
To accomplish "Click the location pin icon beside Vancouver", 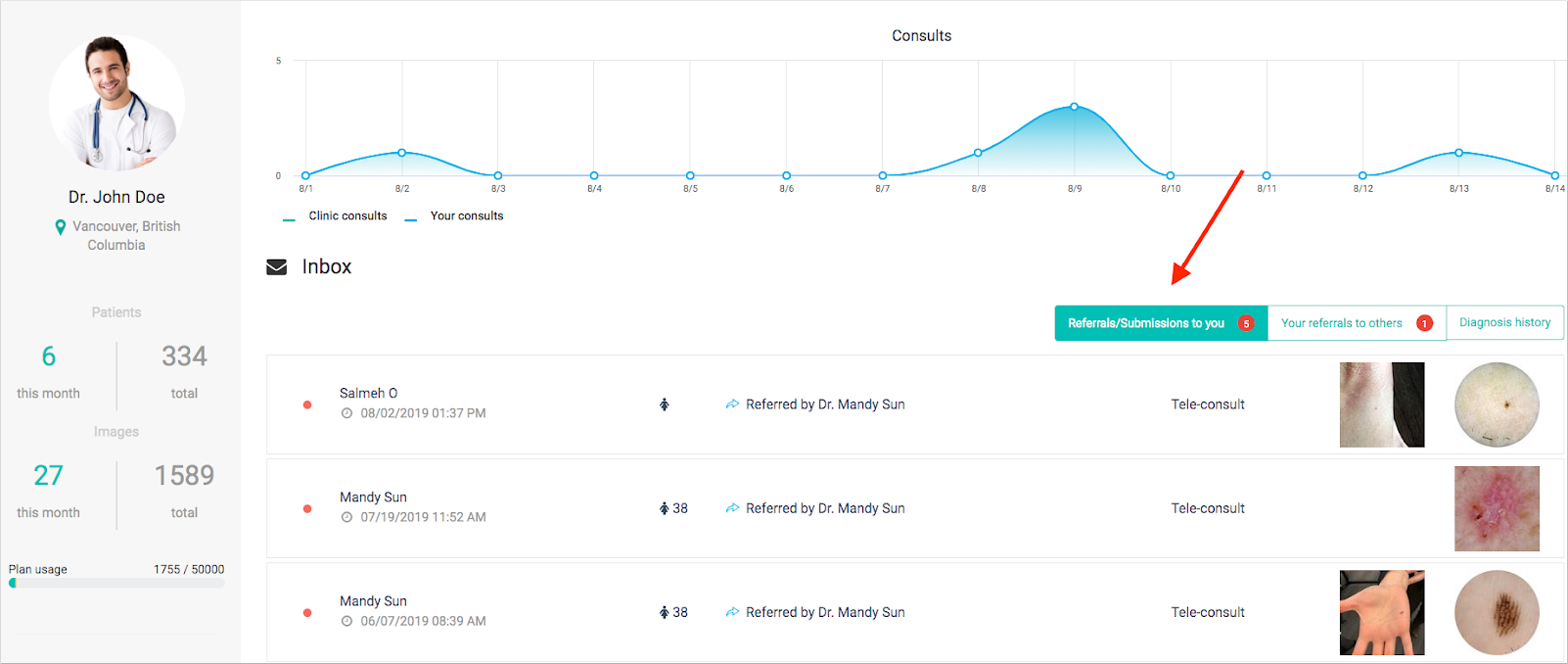I will (61, 227).
